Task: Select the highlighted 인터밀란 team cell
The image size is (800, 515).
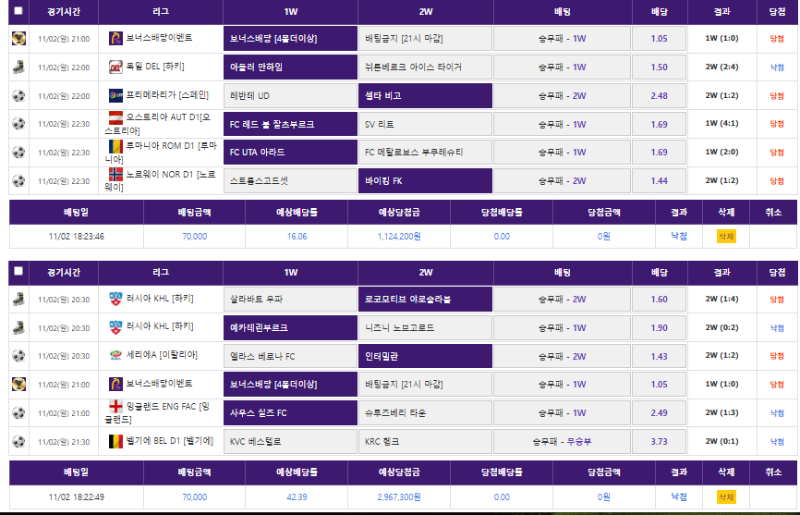Action: 425,355
